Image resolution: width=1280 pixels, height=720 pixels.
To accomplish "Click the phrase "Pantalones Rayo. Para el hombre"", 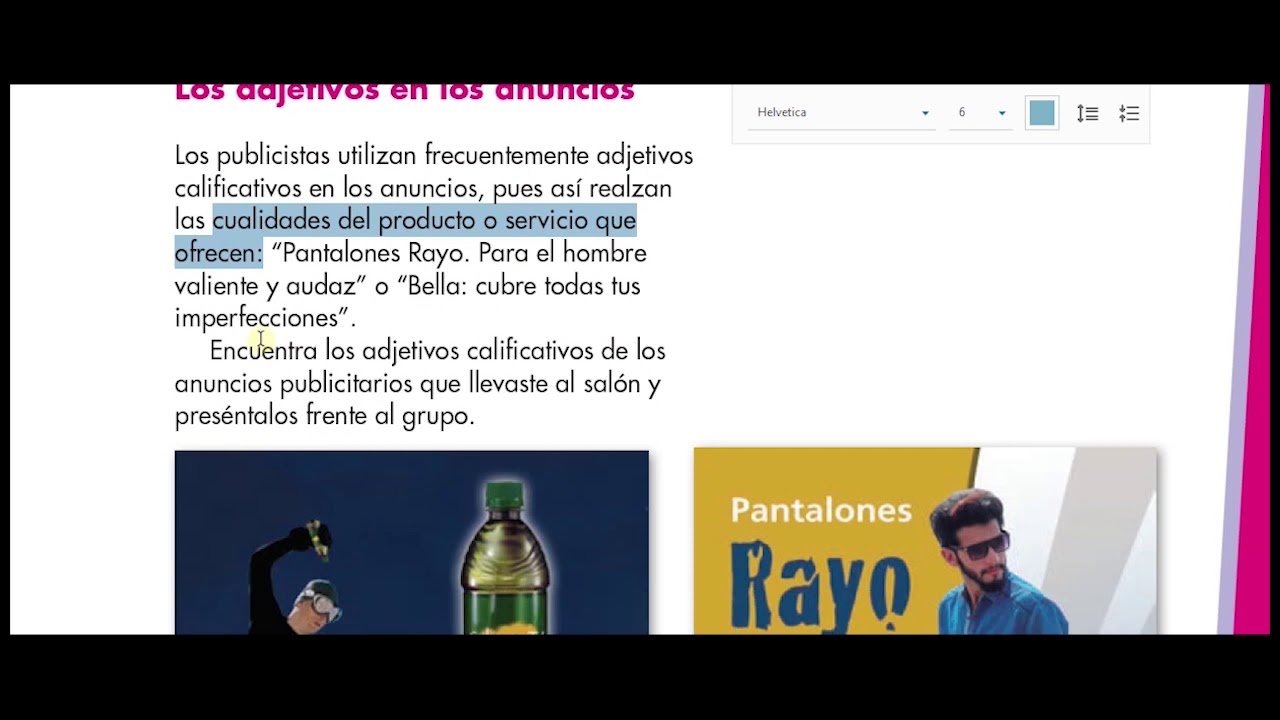I will pos(465,253).
